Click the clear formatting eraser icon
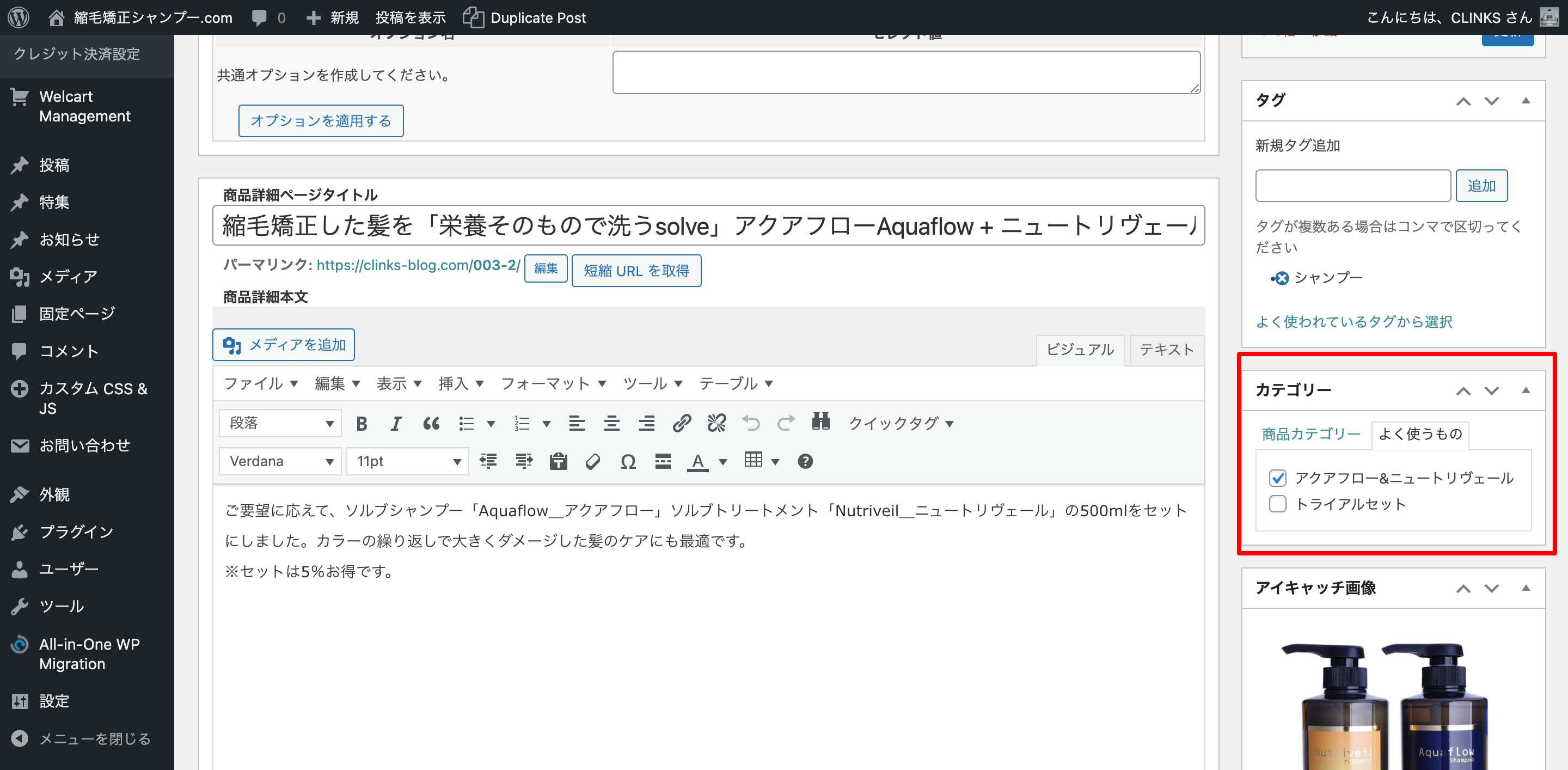 [593, 461]
